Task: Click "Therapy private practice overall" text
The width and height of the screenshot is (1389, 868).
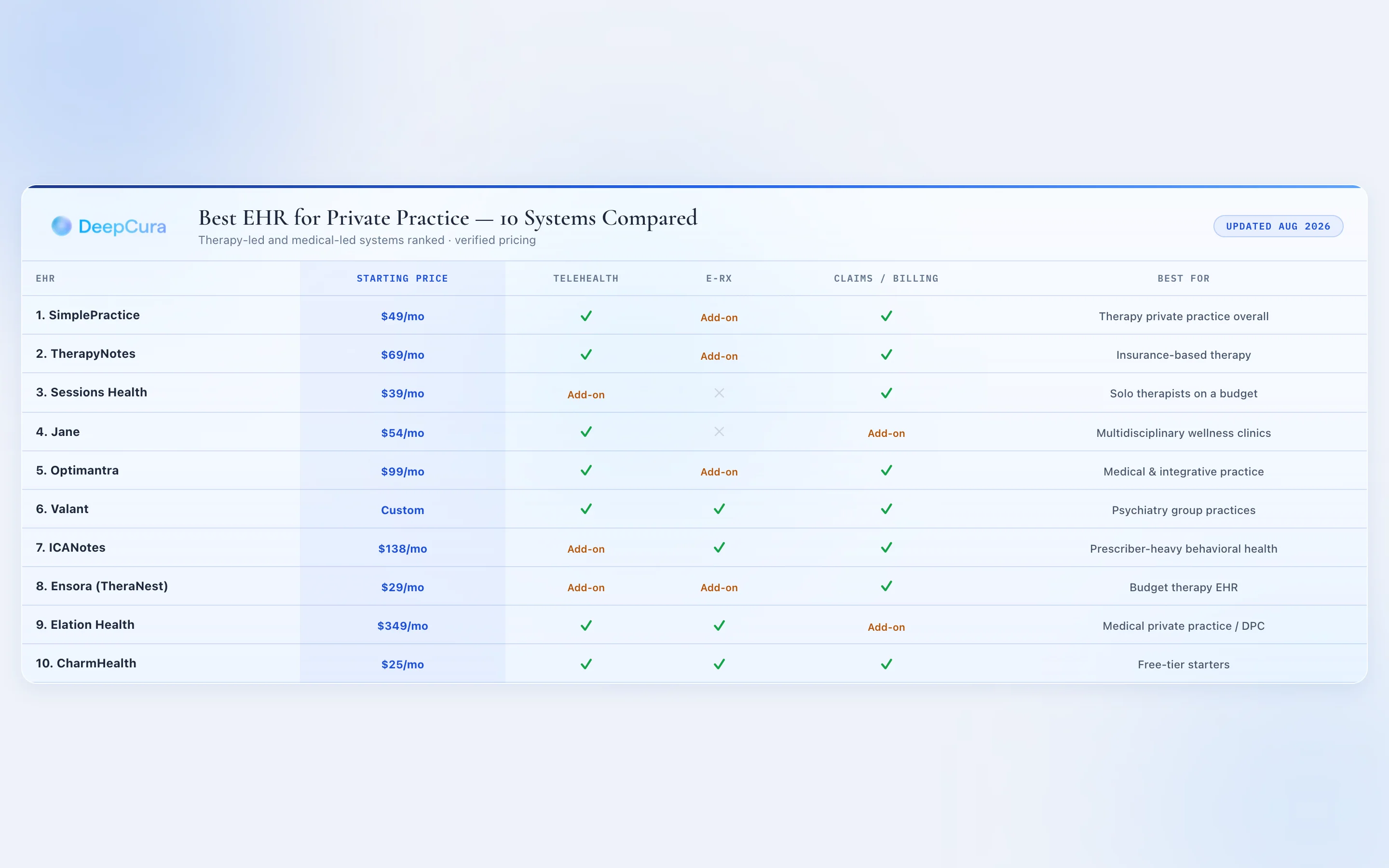Action: [1184, 316]
